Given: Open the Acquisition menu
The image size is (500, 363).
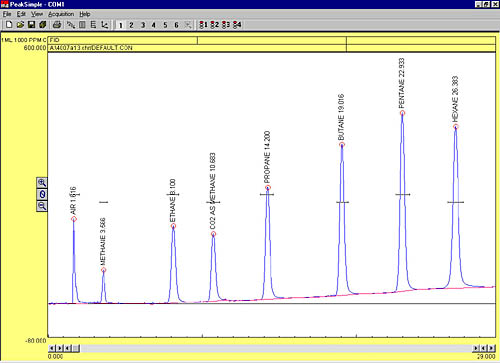Looking at the screenshot, I should pyautogui.click(x=61, y=14).
